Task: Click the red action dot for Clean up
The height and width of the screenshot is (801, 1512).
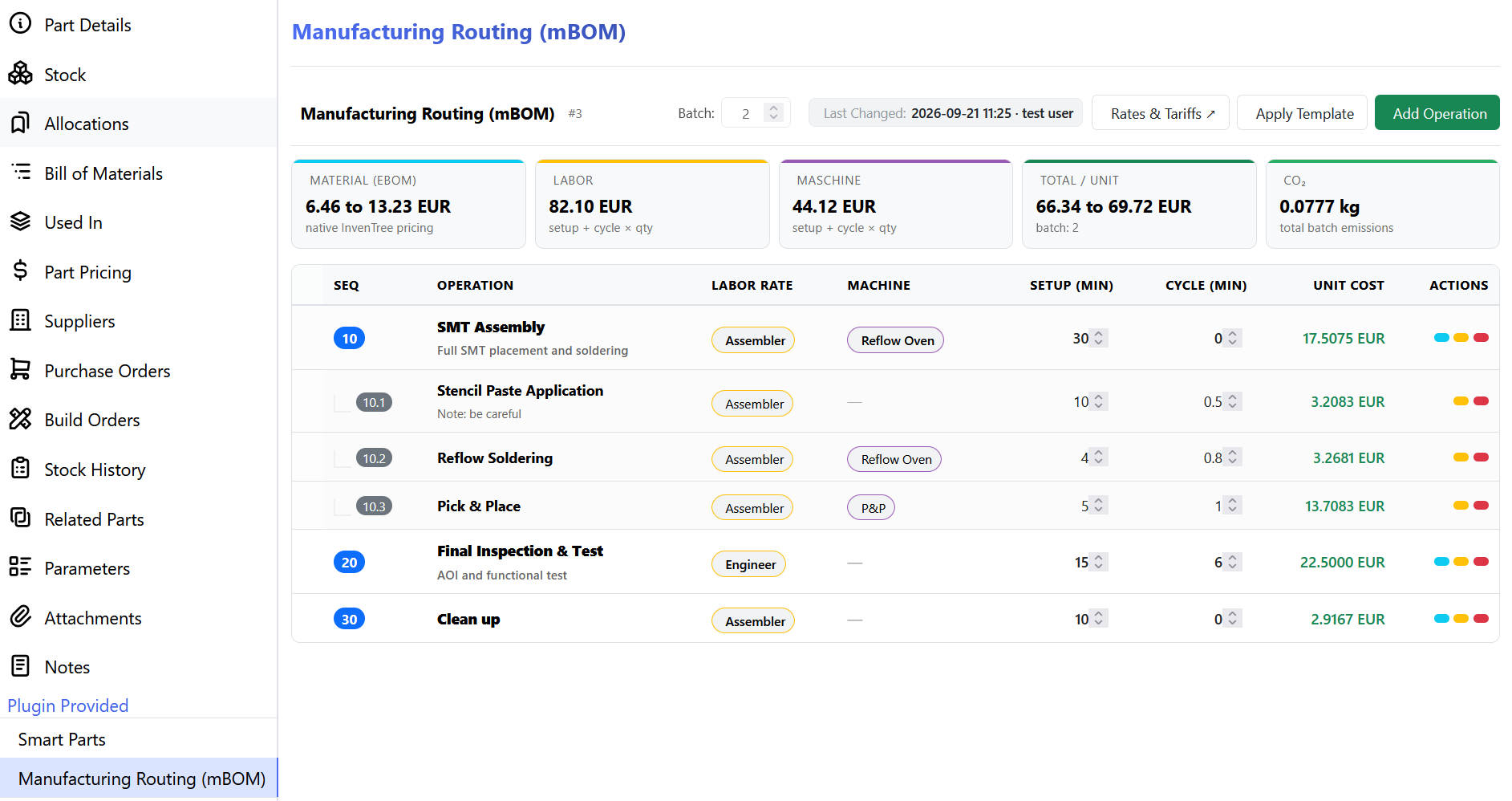Action: tap(1482, 619)
